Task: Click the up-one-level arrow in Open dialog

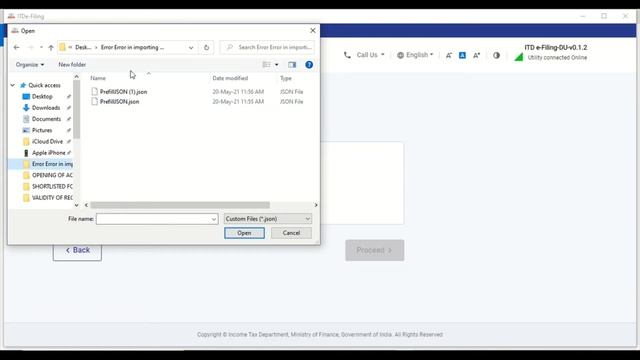Action: [x=51, y=47]
